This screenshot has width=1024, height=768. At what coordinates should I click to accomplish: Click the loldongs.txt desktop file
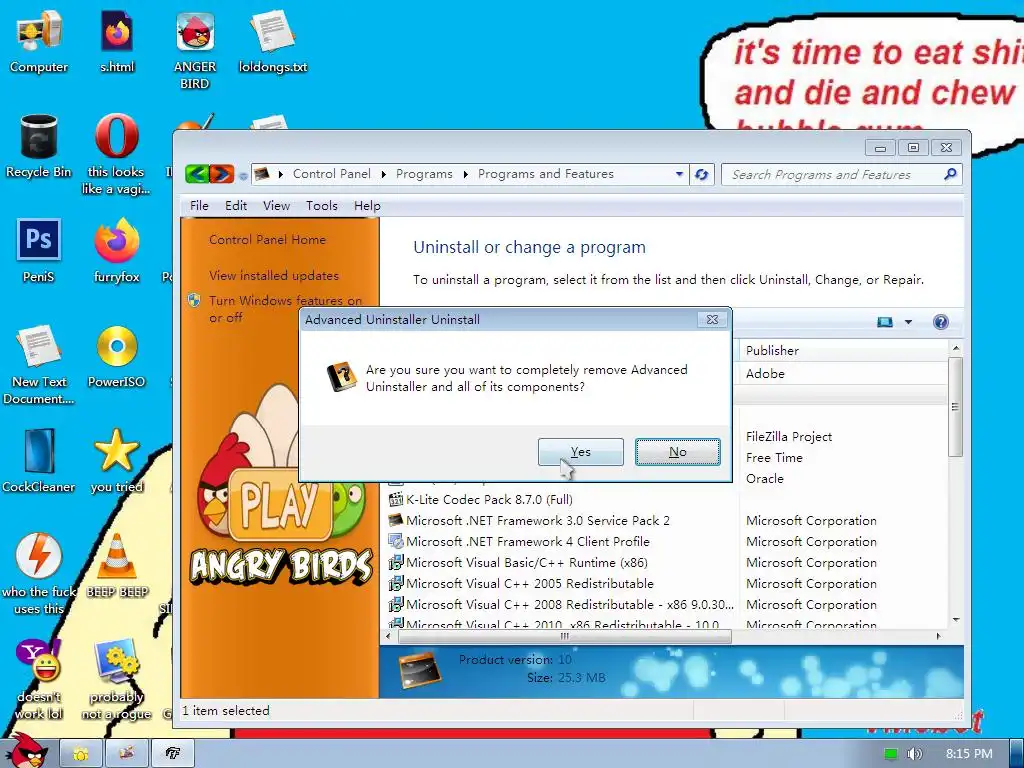[273, 42]
